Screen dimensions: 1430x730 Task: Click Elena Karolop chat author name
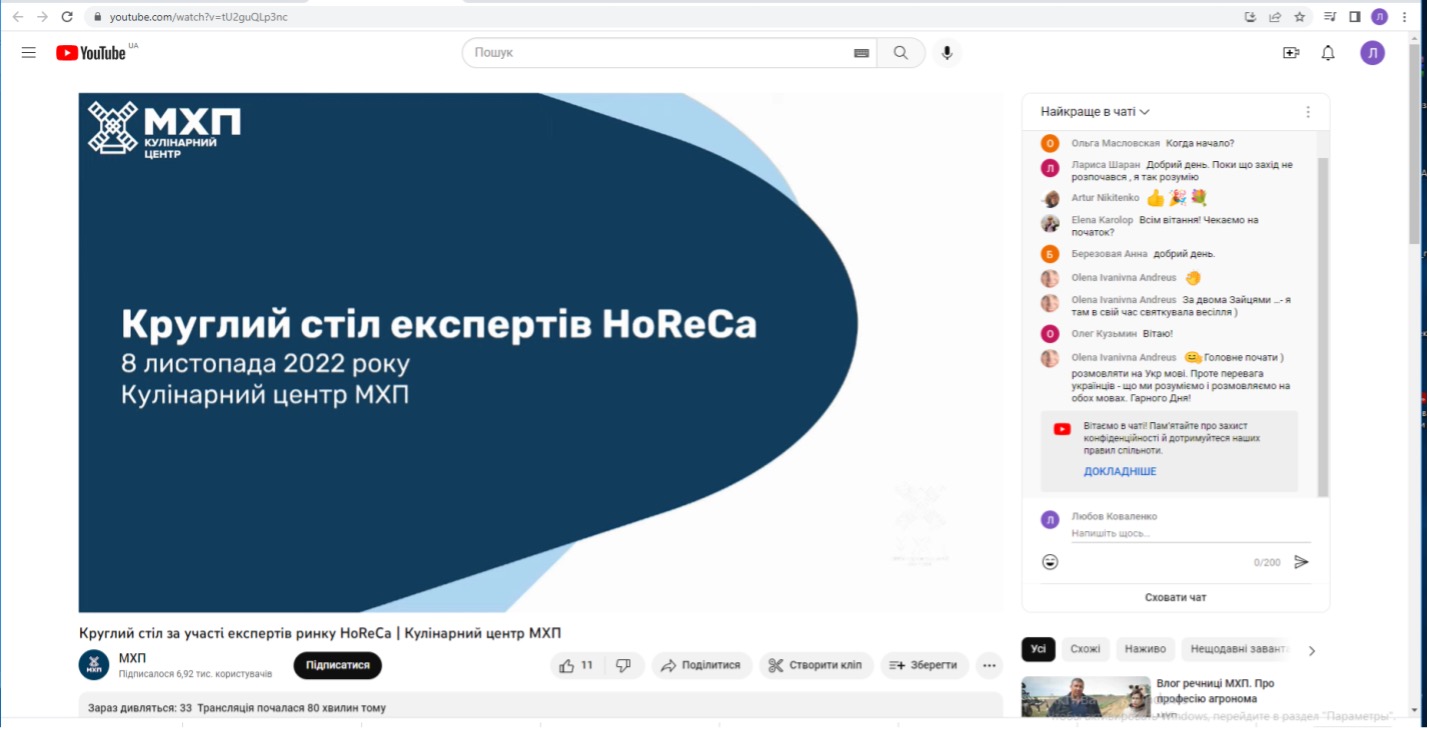click(x=1102, y=220)
